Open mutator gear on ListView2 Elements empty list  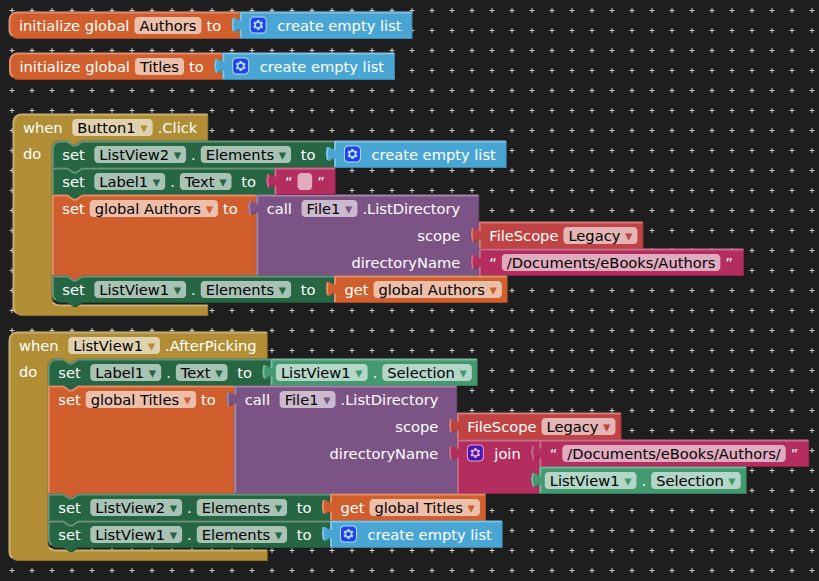pyautogui.click(x=352, y=155)
